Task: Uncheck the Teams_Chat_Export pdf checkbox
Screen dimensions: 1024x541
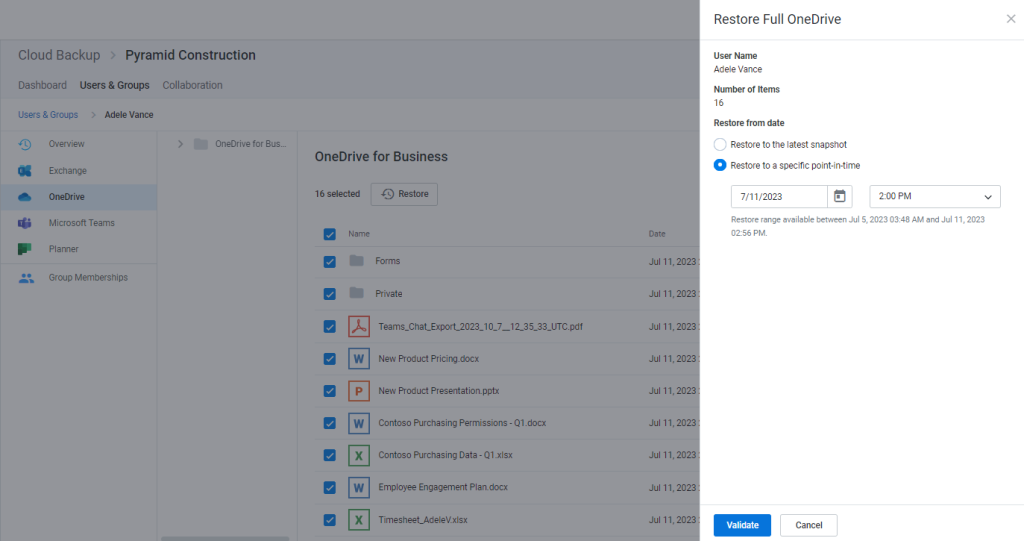Action: click(x=330, y=327)
